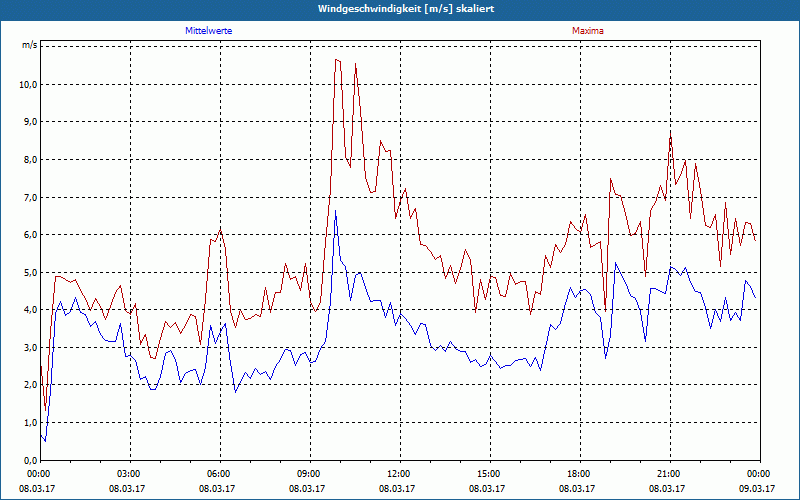Click the '6,0' y-axis value

31,235
